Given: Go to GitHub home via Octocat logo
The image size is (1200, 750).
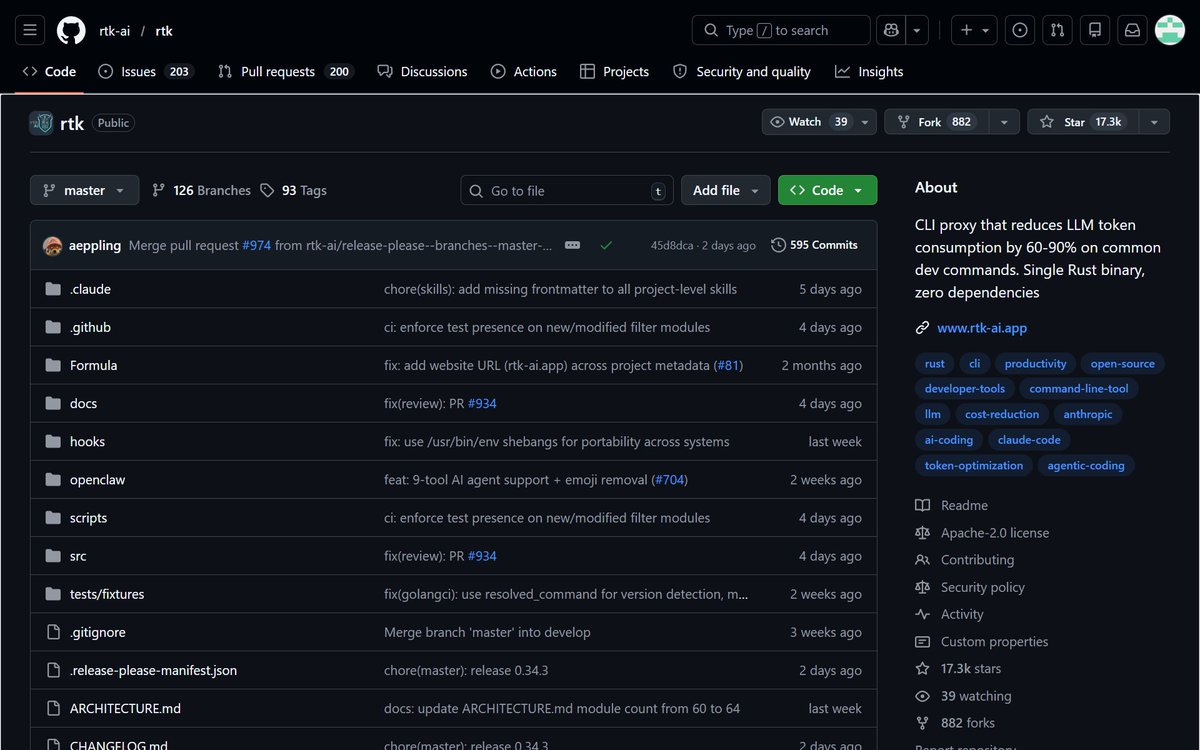Looking at the screenshot, I should tap(71, 30).
